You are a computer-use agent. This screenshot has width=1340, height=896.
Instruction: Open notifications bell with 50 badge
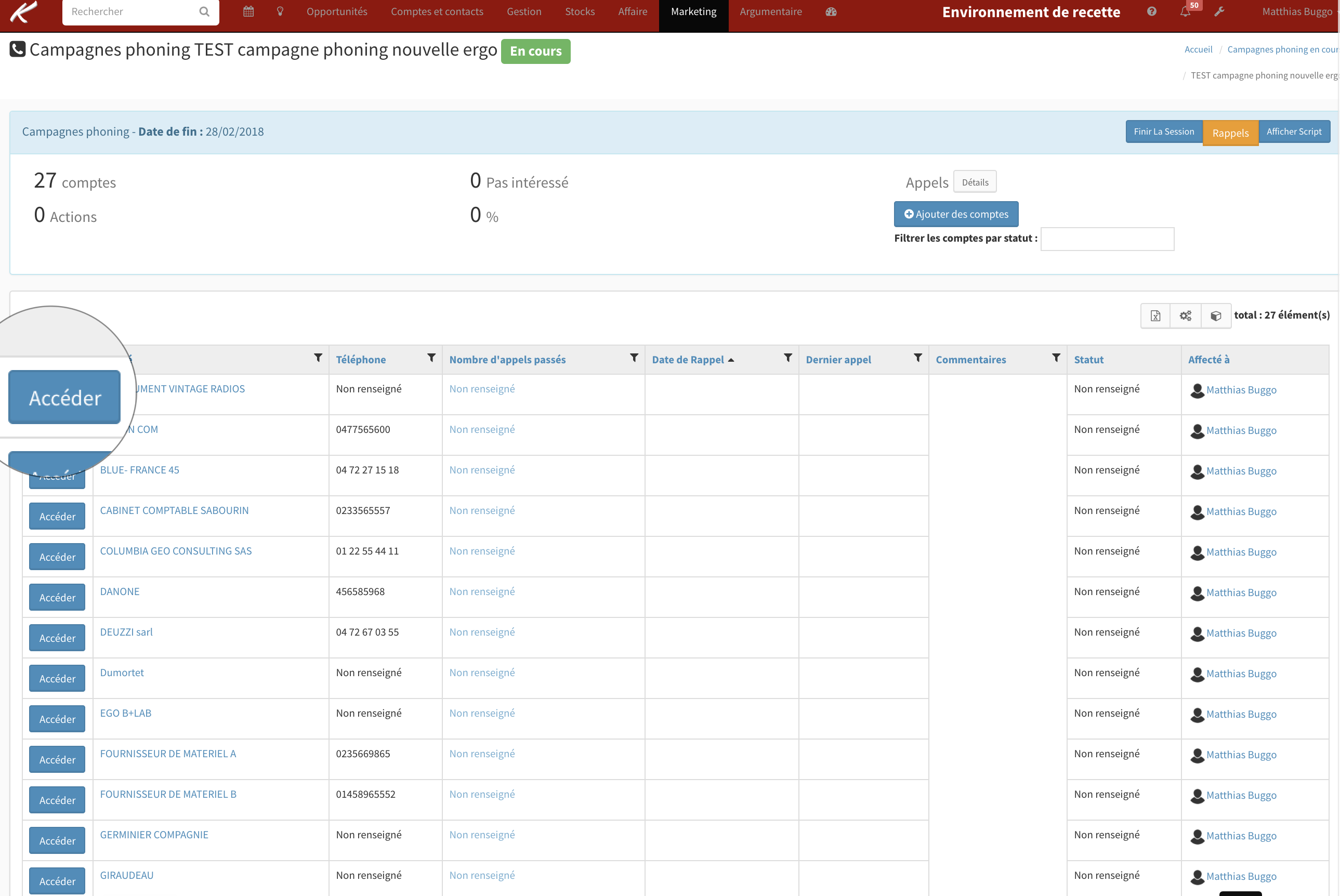tap(1185, 11)
